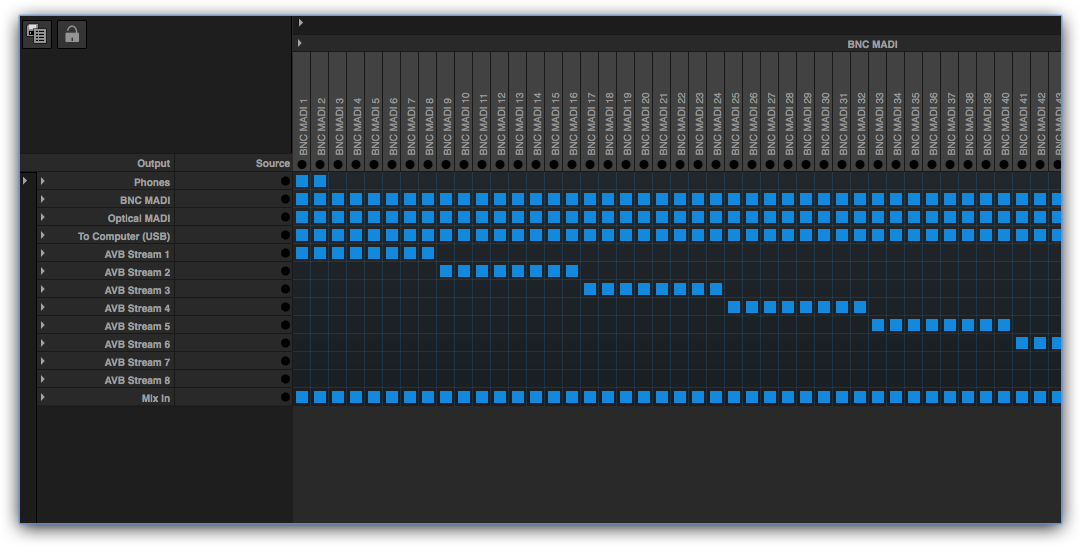
Task: Toggle BNC MADI 9 routing to AVB Stream 2
Action: pyautogui.click(x=446, y=271)
